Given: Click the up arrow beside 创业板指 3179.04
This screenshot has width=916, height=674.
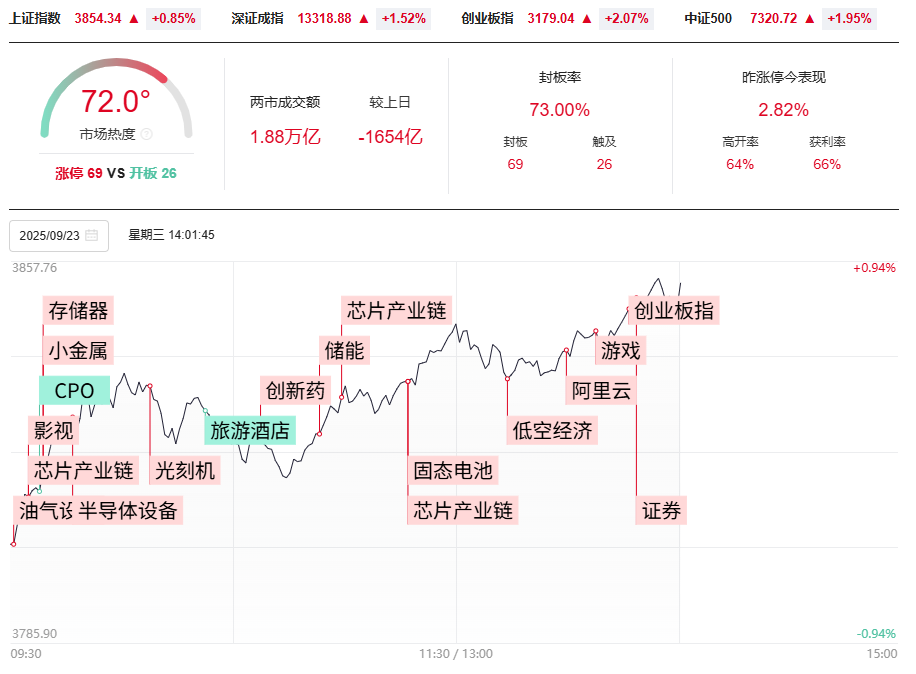Looking at the screenshot, I should coord(587,18).
